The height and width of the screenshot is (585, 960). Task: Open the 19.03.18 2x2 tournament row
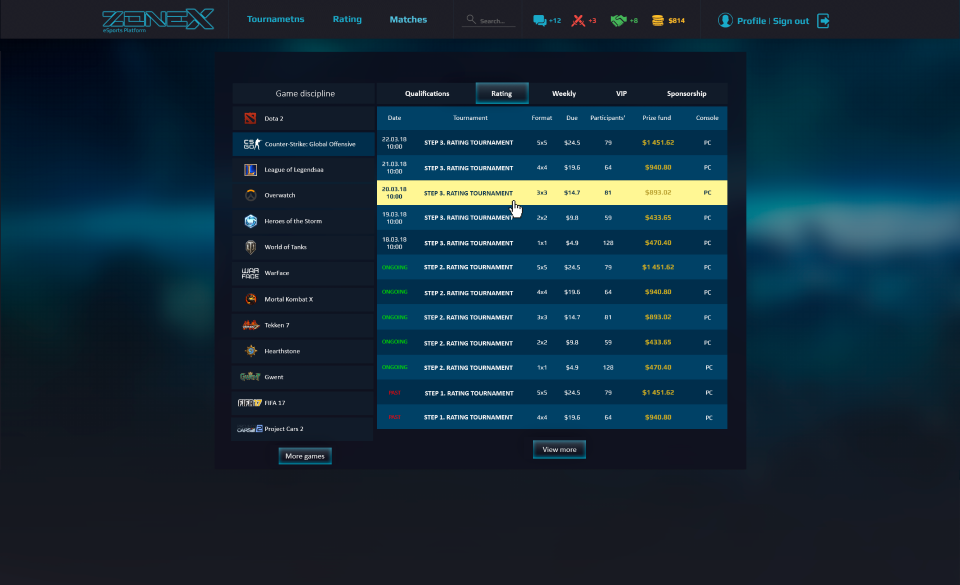pyautogui.click(x=552, y=218)
